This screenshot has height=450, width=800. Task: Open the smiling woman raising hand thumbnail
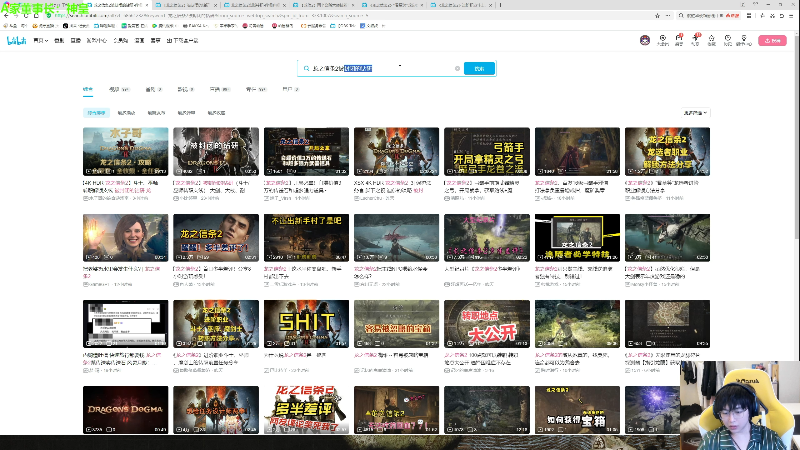pyautogui.click(x=126, y=238)
